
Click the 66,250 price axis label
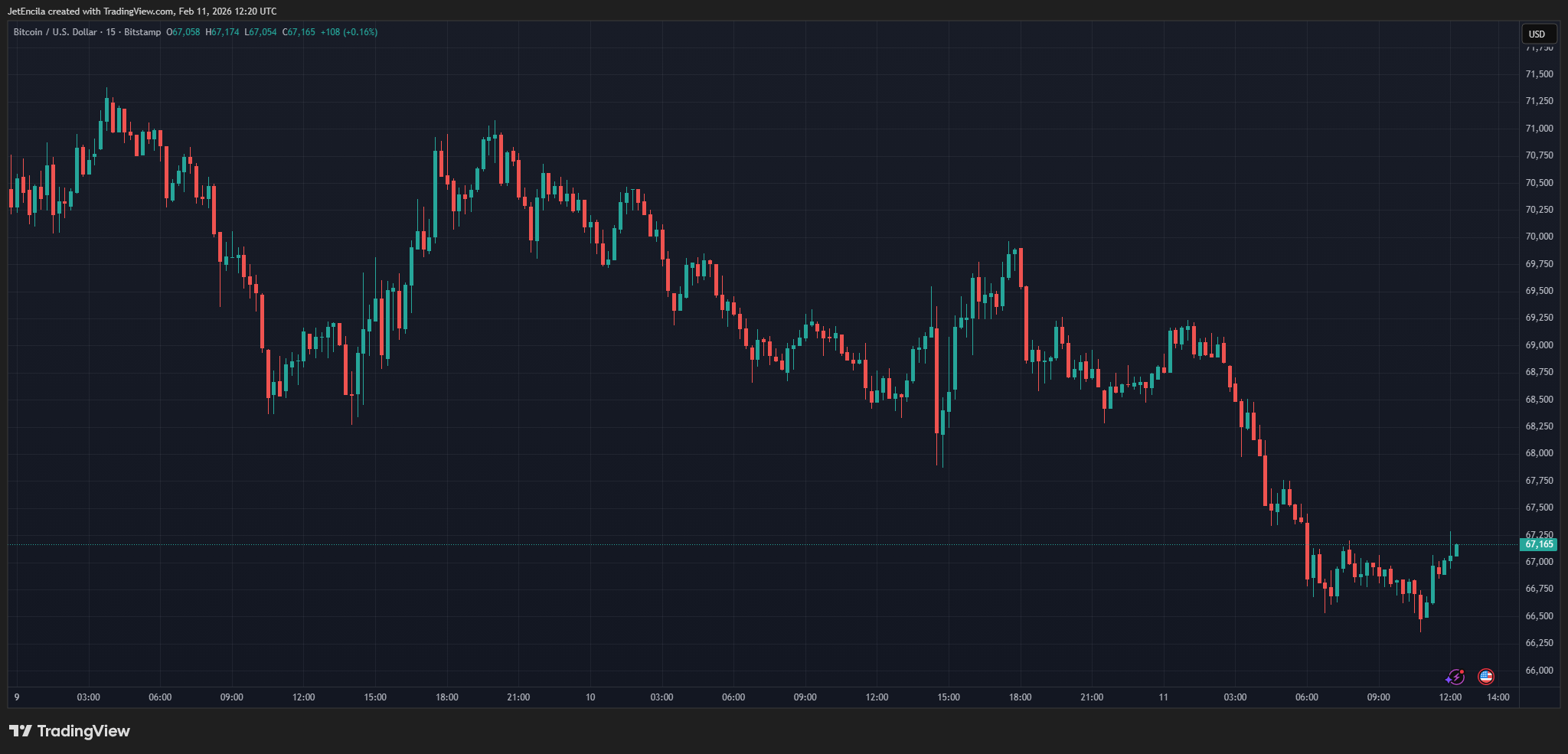point(1539,643)
